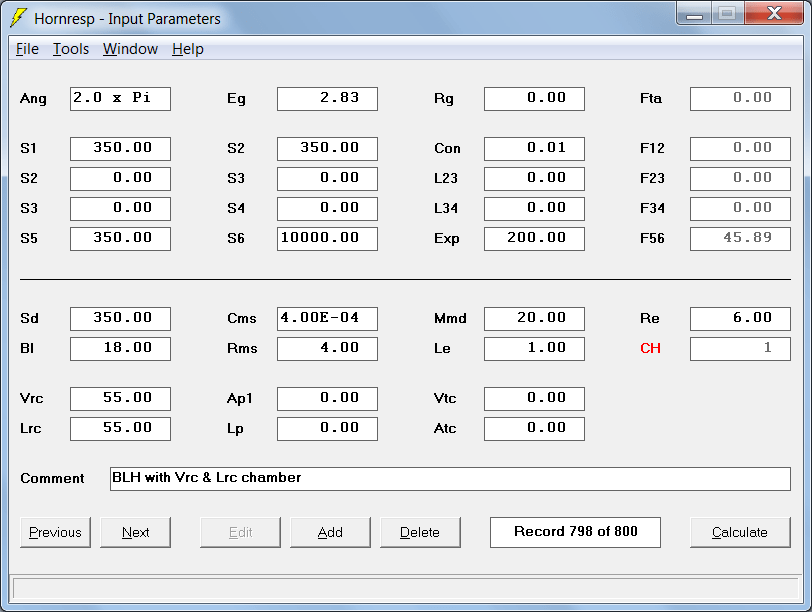The width and height of the screenshot is (812, 612).
Task: Click the Cms field showing 4.00E-04
Action: (327, 319)
